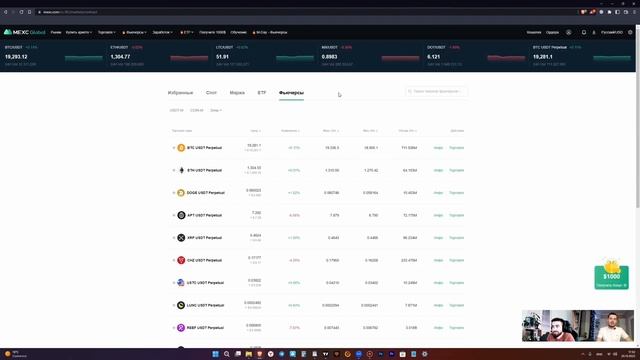This screenshot has height=360, width=640.
Task: Click the browser reload icon
Action: 21,12
